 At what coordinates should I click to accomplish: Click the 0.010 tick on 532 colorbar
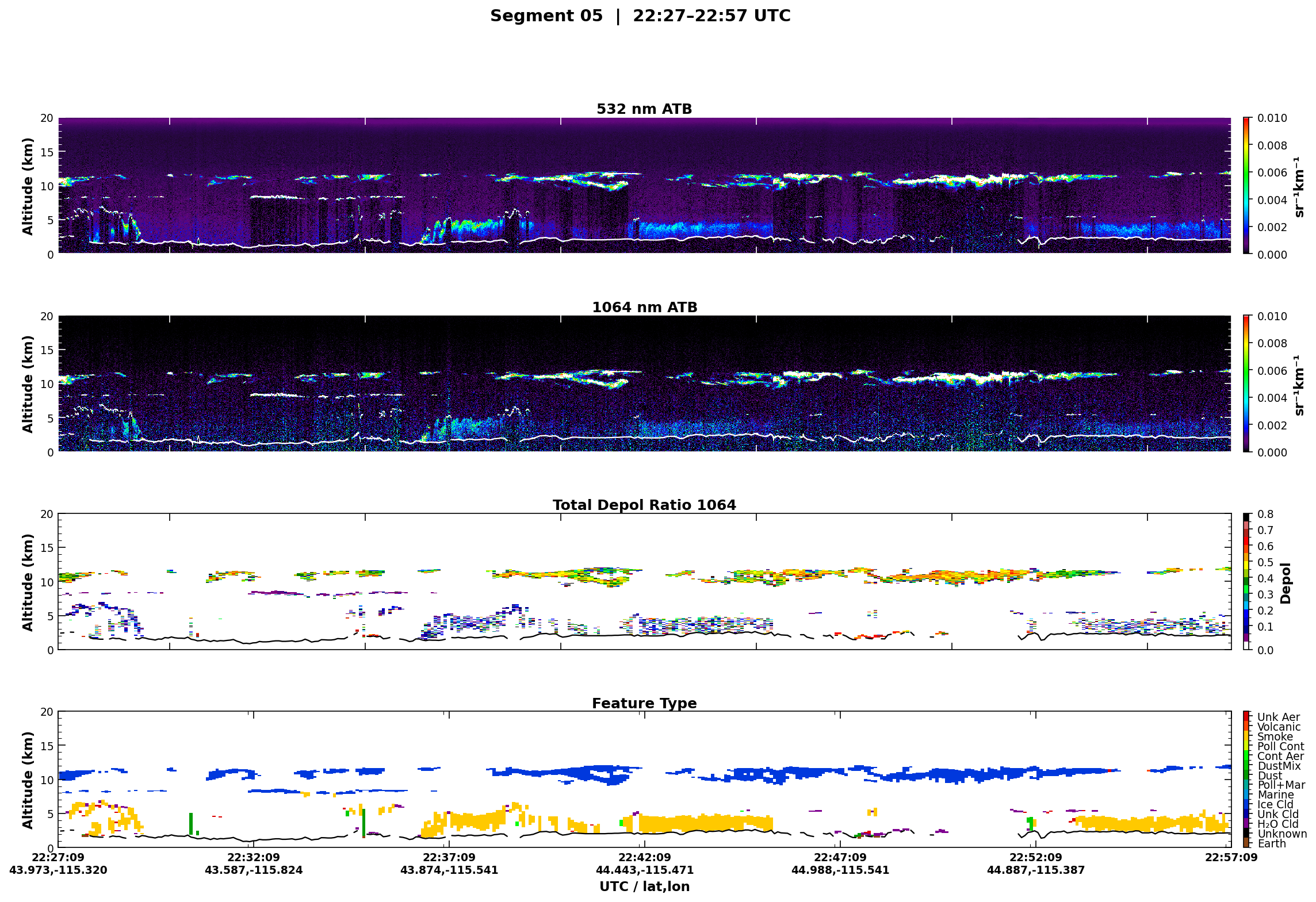tap(1272, 118)
